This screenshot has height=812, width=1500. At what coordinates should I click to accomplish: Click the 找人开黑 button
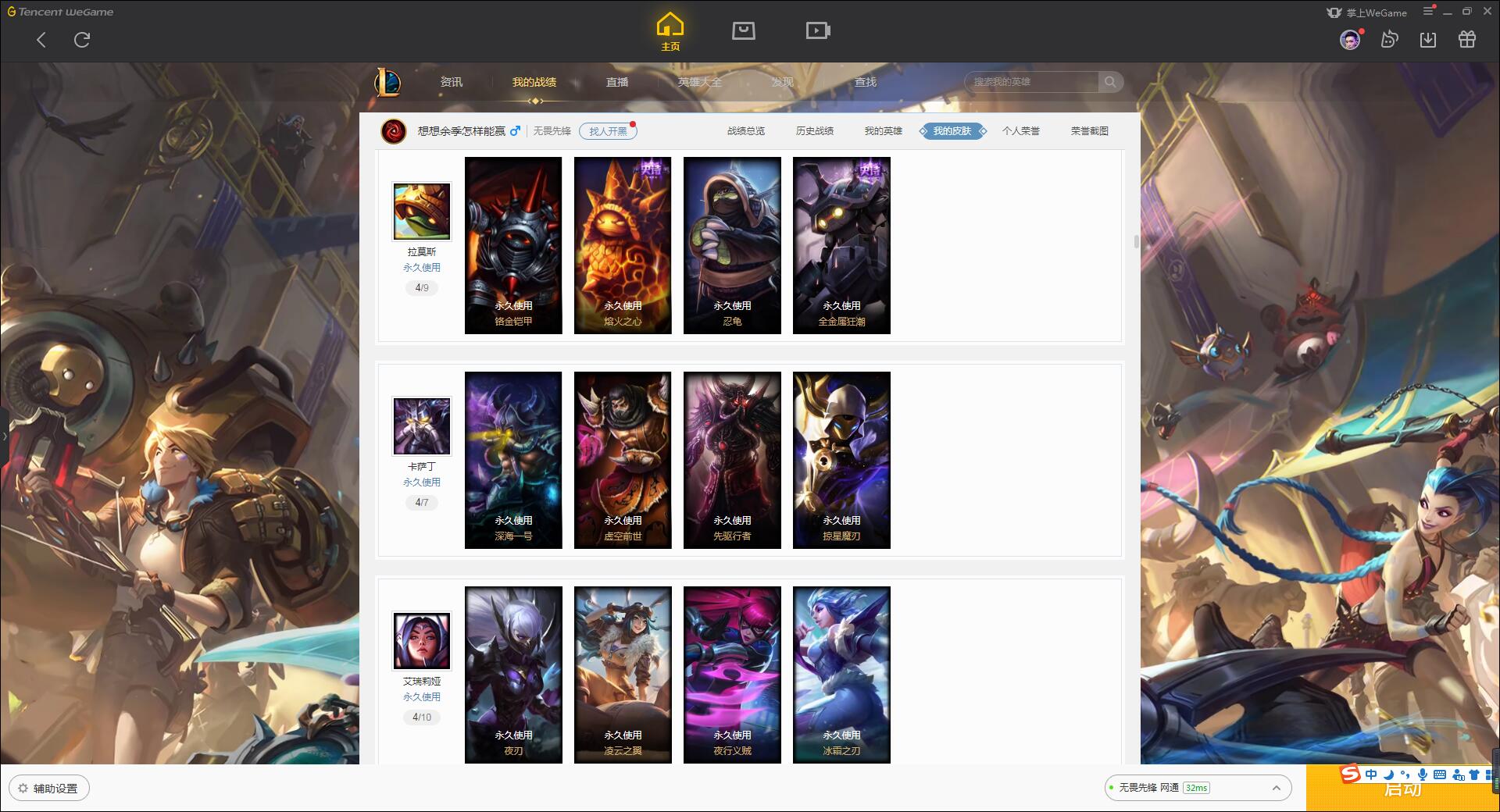click(x=608, y=131)
